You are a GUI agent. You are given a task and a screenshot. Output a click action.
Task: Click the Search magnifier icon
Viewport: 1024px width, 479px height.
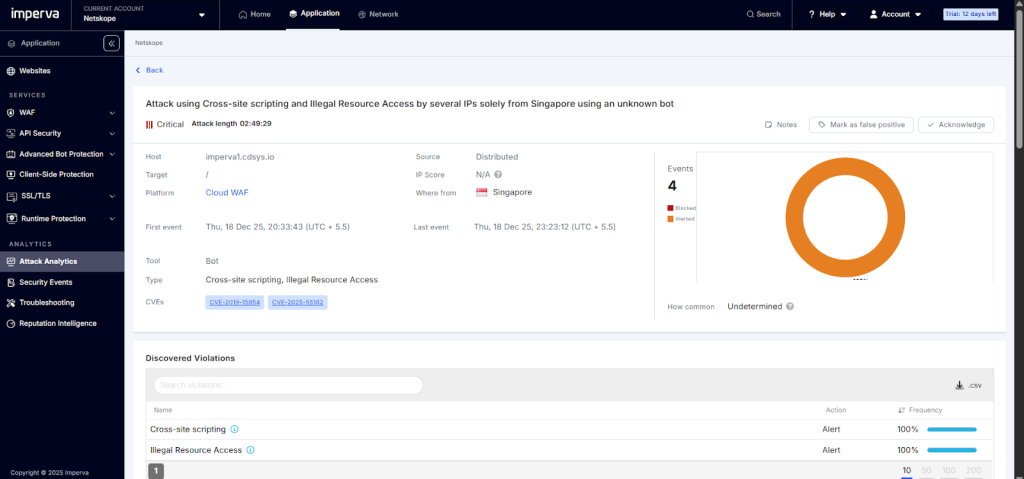tap(750, 14)
